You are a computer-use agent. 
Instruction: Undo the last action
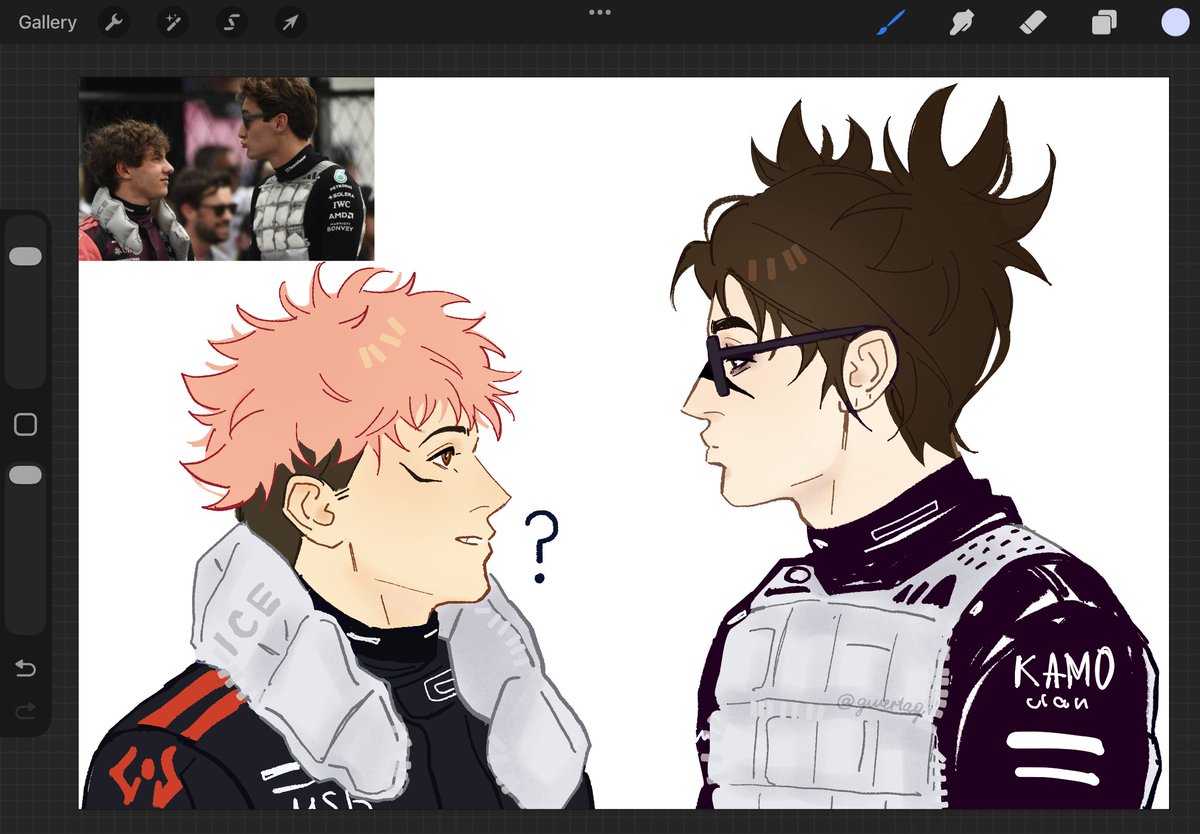click(x=26, y=669)
